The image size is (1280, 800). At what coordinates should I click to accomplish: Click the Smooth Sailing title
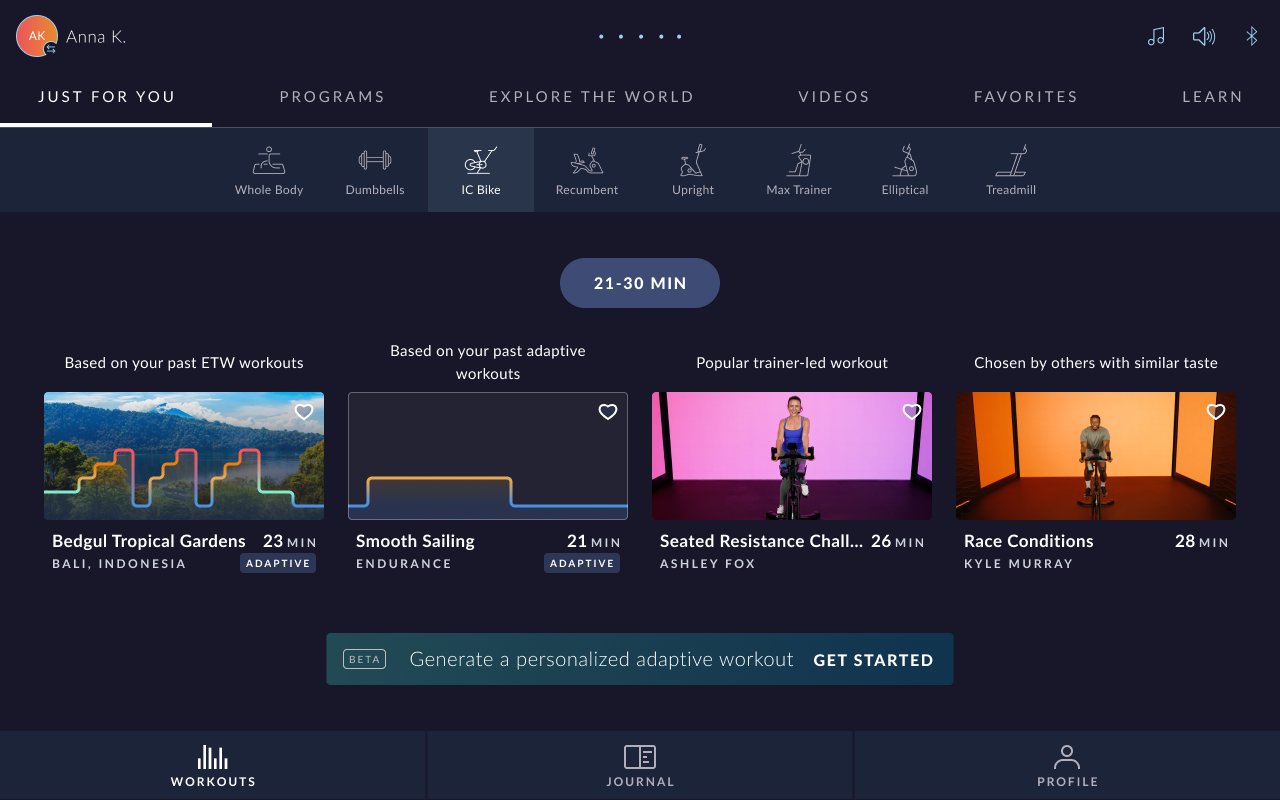(x=415, y=541)
